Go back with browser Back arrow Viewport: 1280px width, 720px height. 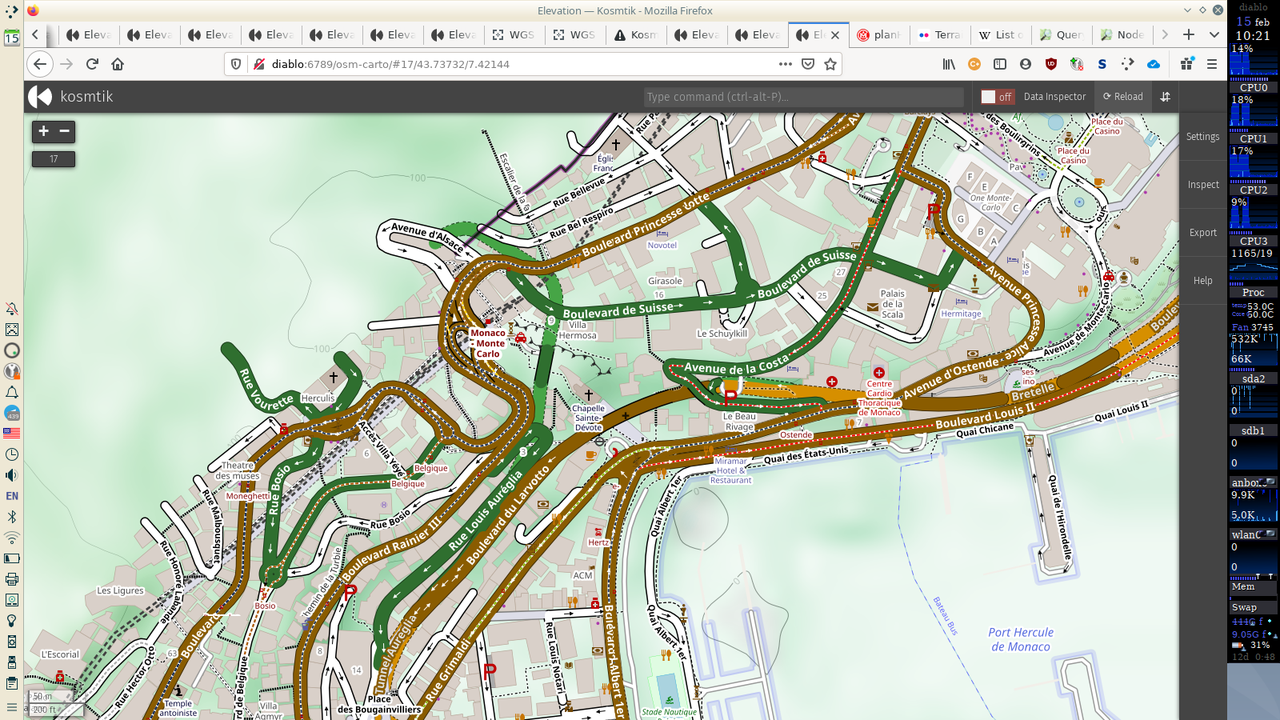(x=40, y=64)
